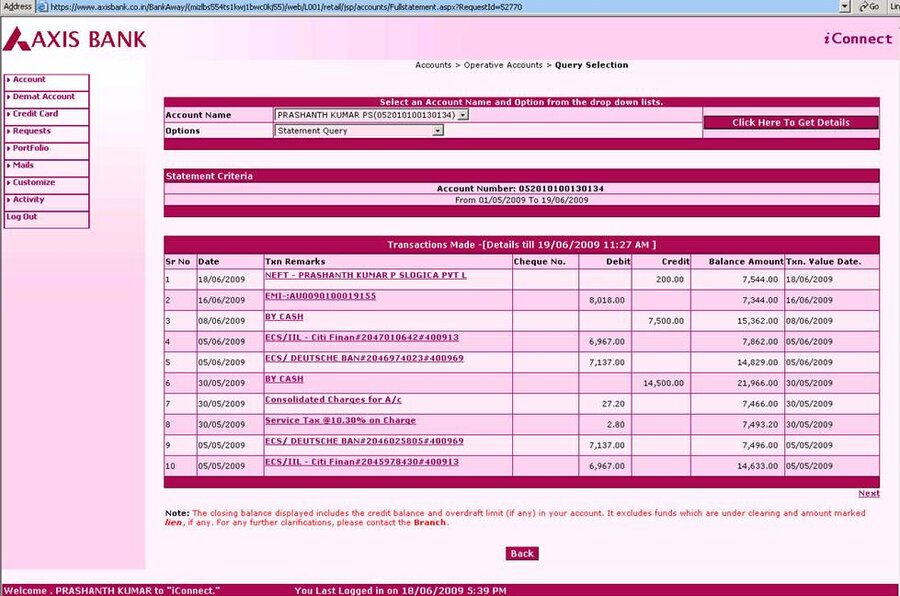View EMI AU0090100019155 transaction details
Image resolution: width=900 pixels, height=596 pixels.
(x=320, y=296)
